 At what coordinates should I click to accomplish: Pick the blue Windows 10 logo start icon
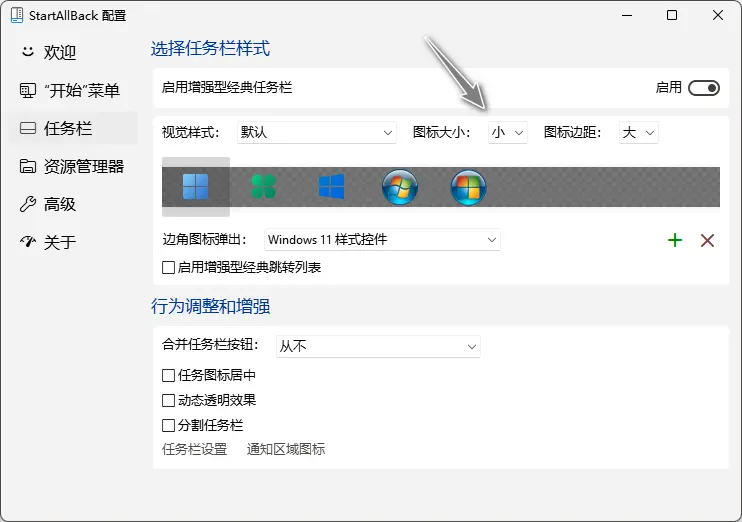pos(331,186)
